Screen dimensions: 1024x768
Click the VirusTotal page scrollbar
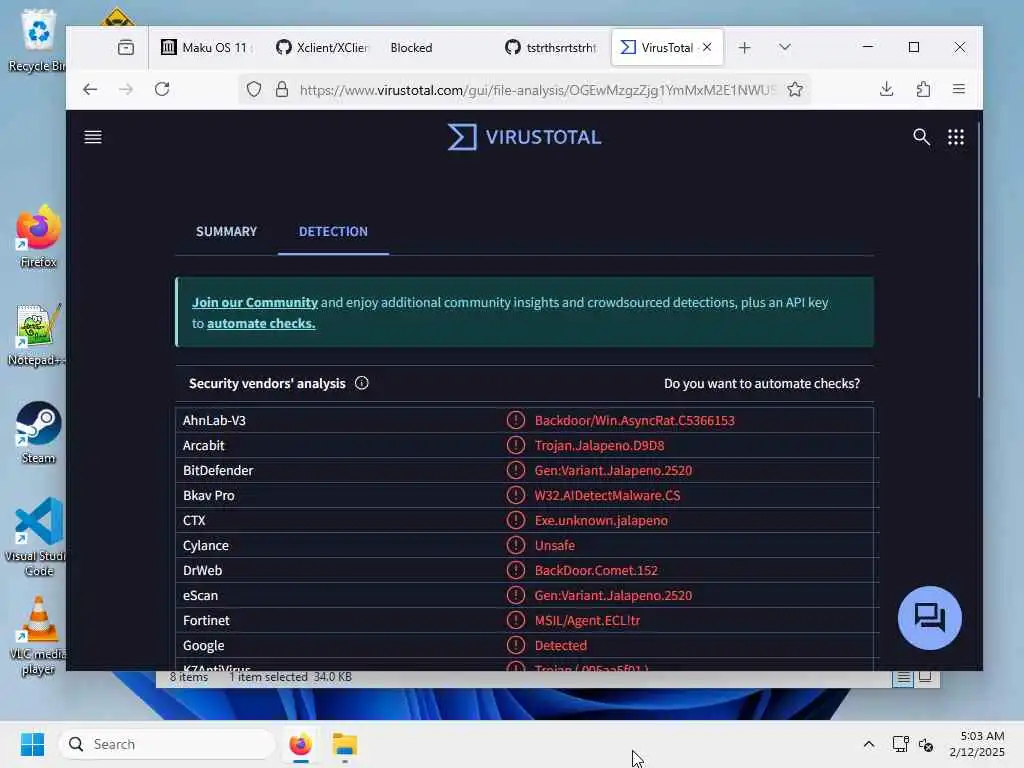[979, 261]
